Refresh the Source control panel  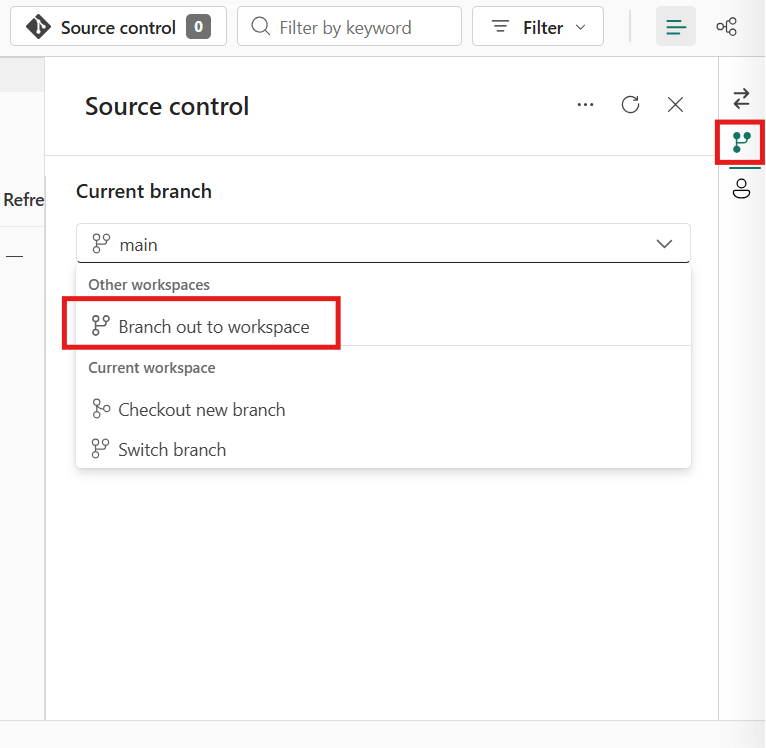(630, 105)
